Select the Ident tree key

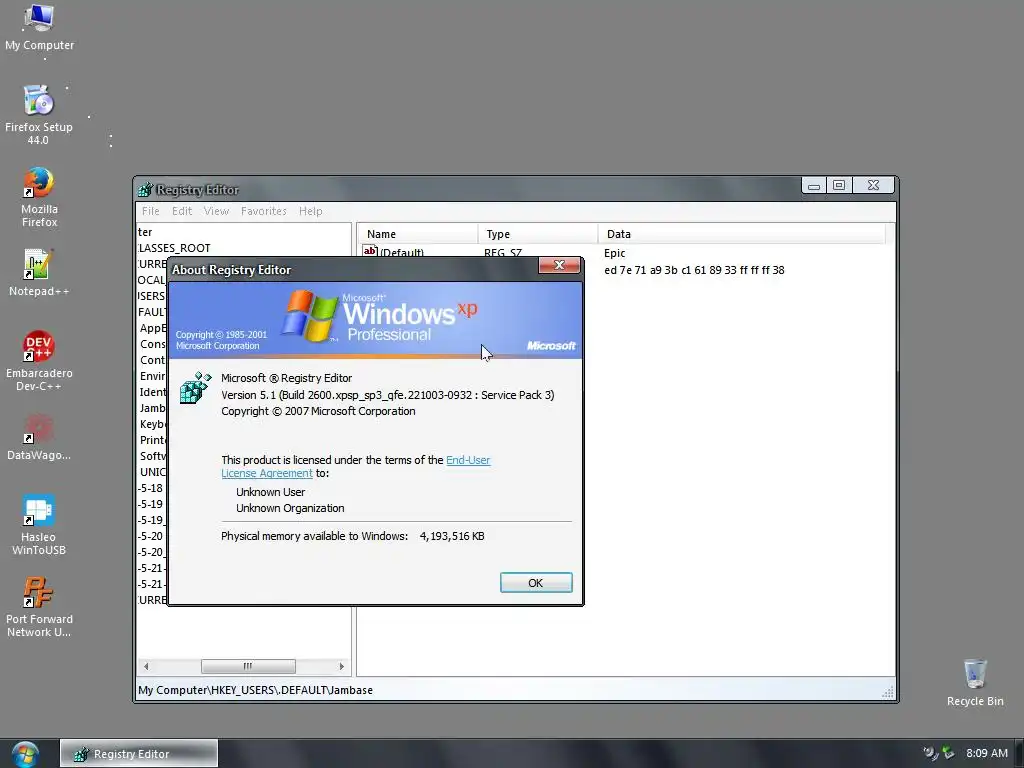(x=153, y=392)
